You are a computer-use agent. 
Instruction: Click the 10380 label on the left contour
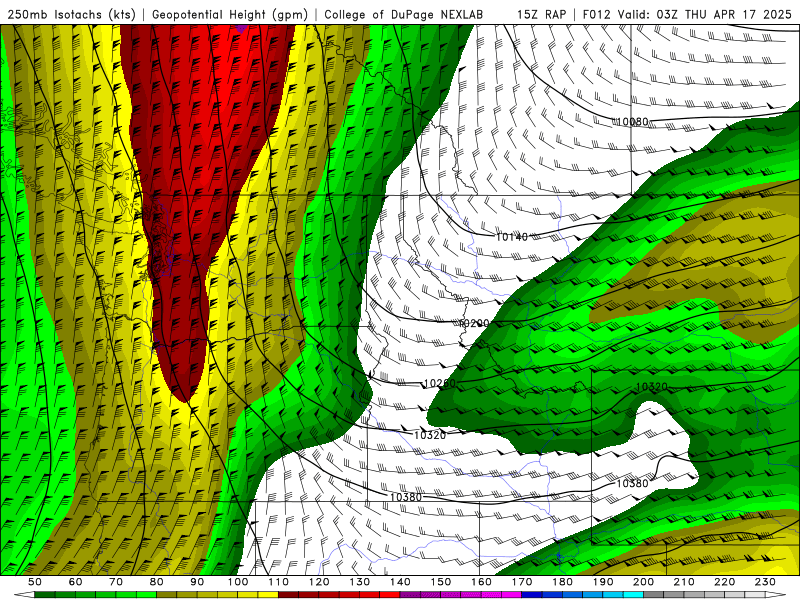(406, 497)
